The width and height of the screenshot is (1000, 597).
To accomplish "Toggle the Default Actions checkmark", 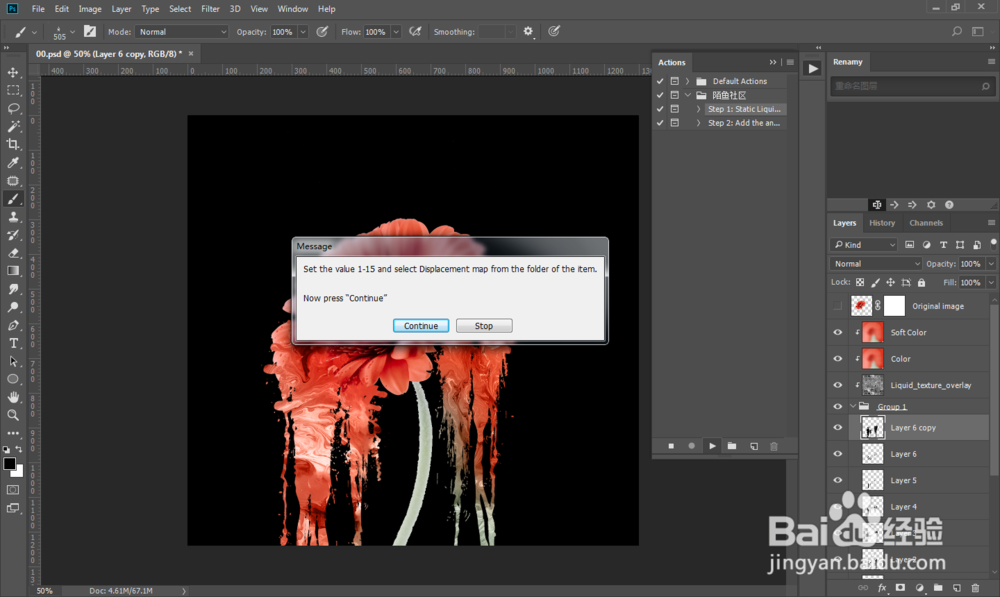I will click(x=660, y=81).
